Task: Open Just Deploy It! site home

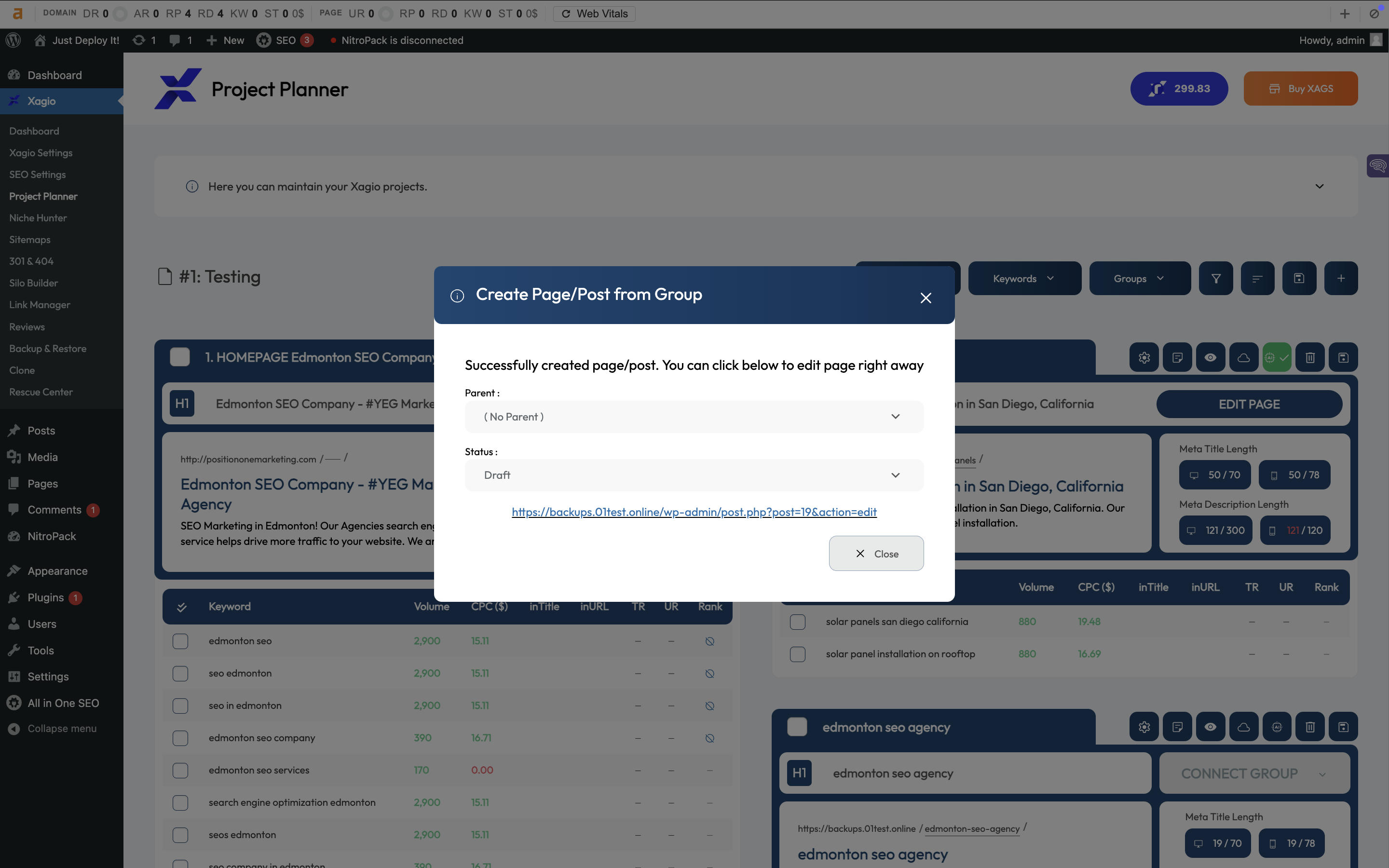Action: 77,40
